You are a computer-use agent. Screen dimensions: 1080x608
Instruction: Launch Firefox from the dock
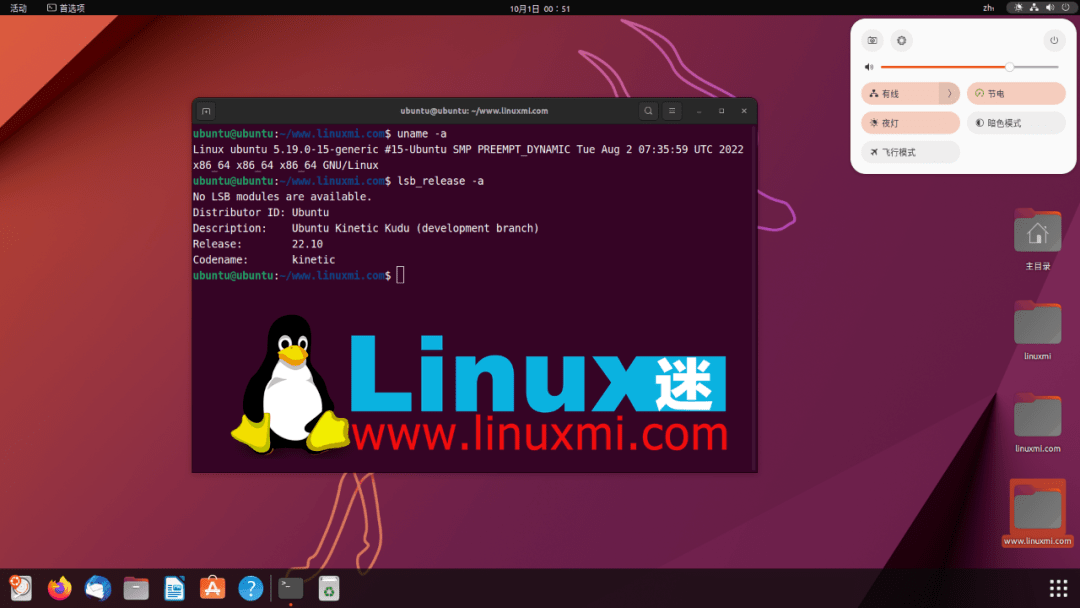point(59,588)
